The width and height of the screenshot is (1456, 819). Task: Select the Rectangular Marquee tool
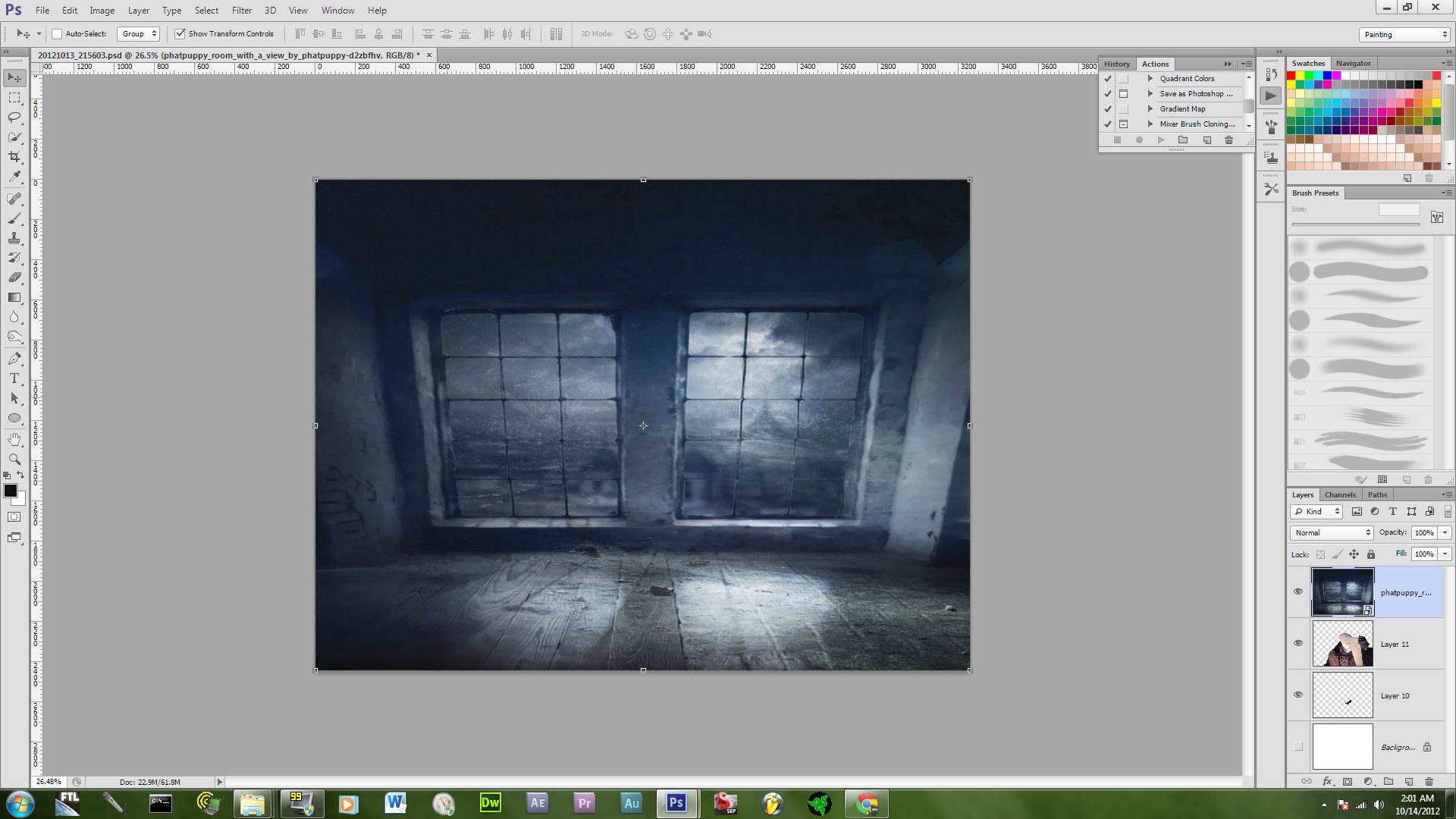click(x=14, y=98)
